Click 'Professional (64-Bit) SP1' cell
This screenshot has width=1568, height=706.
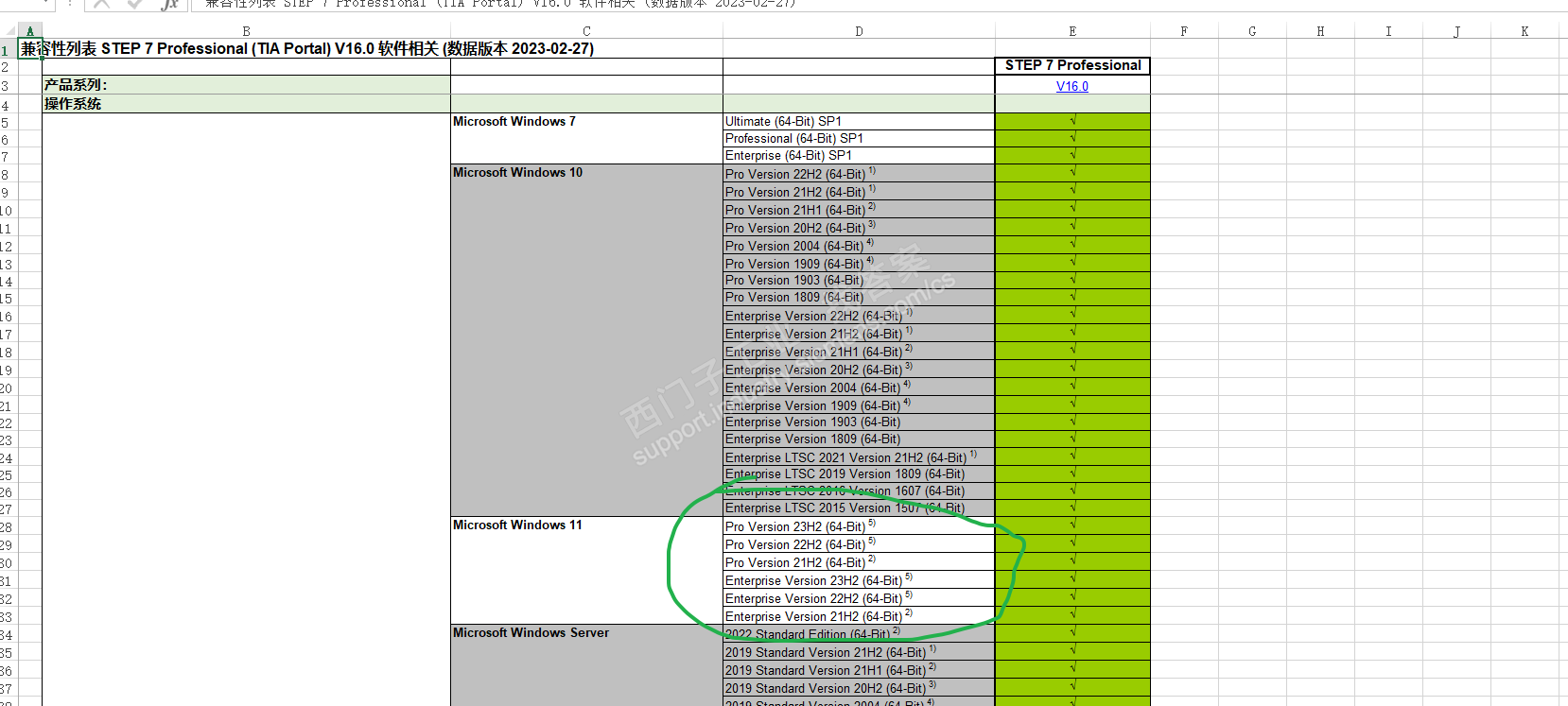click(859, 139)
